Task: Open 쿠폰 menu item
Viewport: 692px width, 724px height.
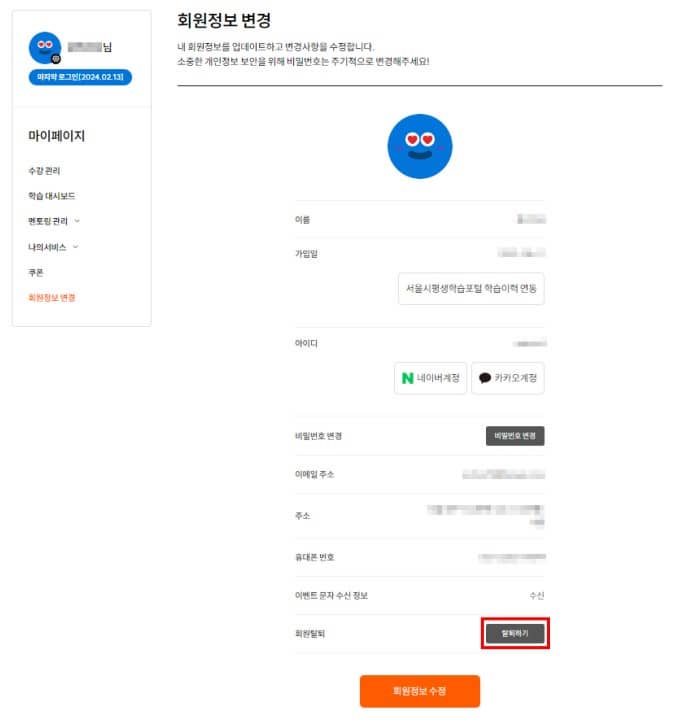Action: click(36, 272)
